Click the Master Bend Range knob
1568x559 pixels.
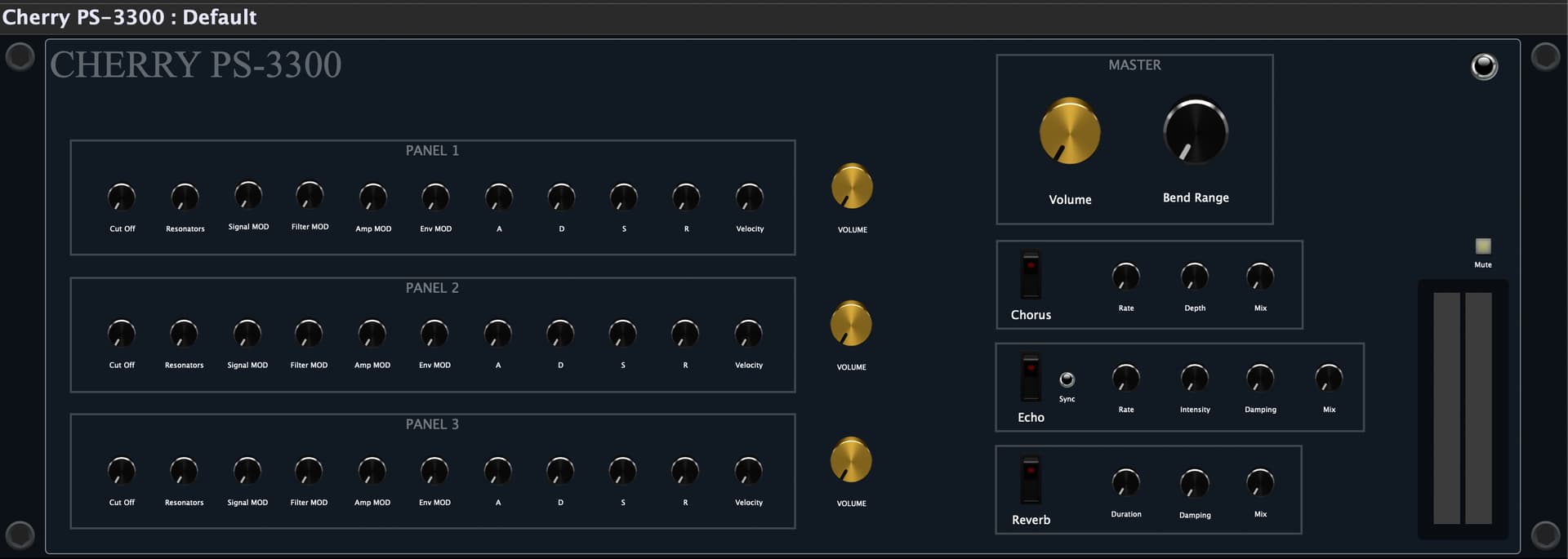(x=1196, y=131)
